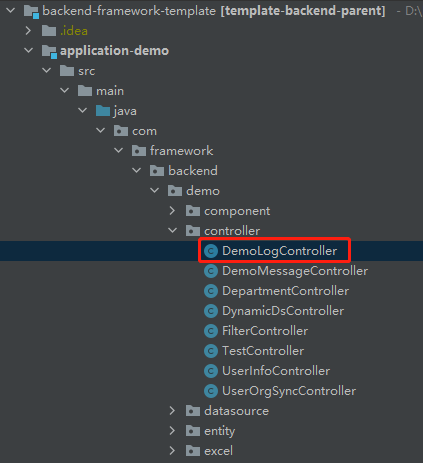423x463 pixels.
Task: Expand the datasource package
Action: [x=172, y=411]
